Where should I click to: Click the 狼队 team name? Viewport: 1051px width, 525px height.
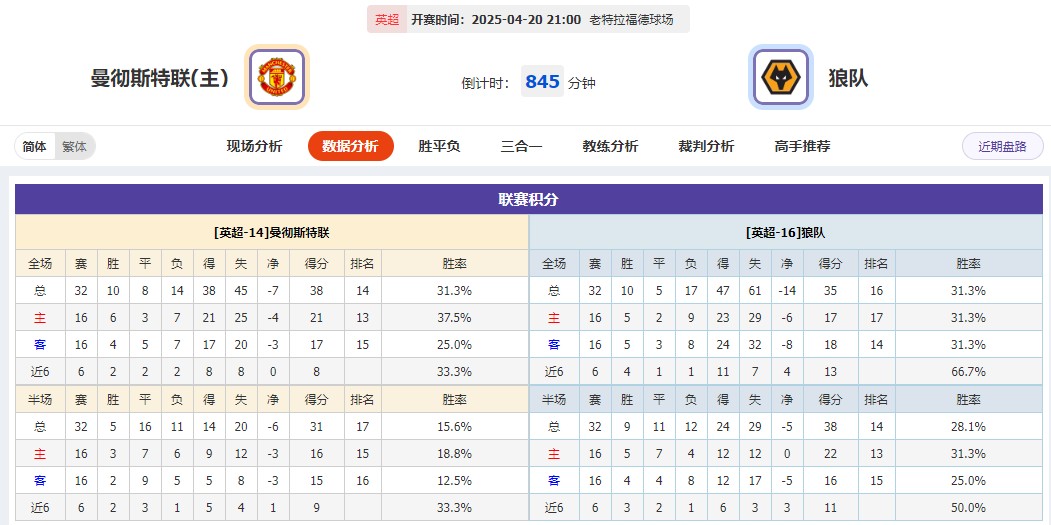[848, 78]
